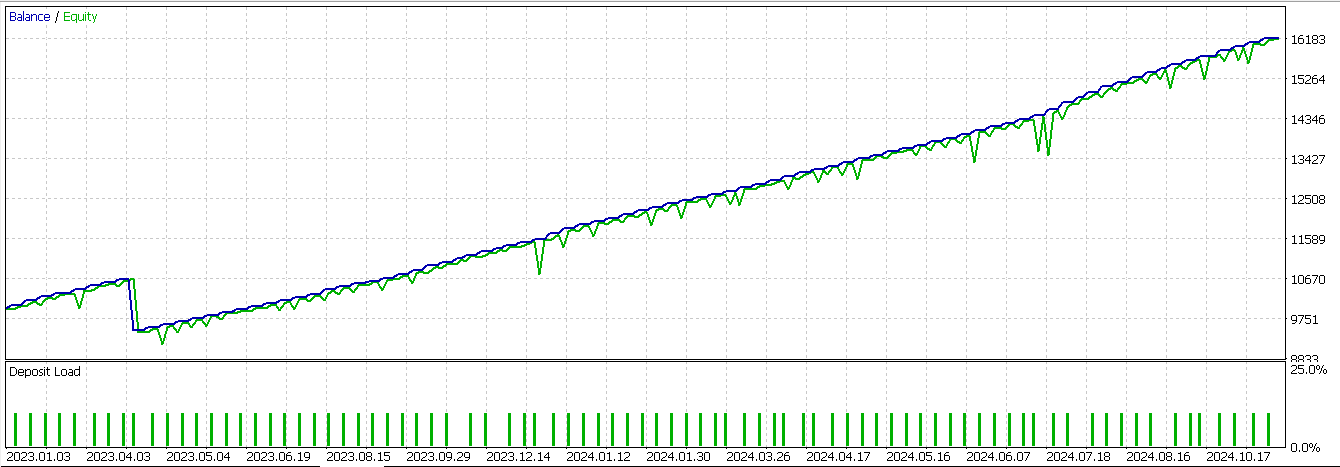The image size is (1340, 467).
Task: Click the 2024.04.17 date label
Action: 838,457
